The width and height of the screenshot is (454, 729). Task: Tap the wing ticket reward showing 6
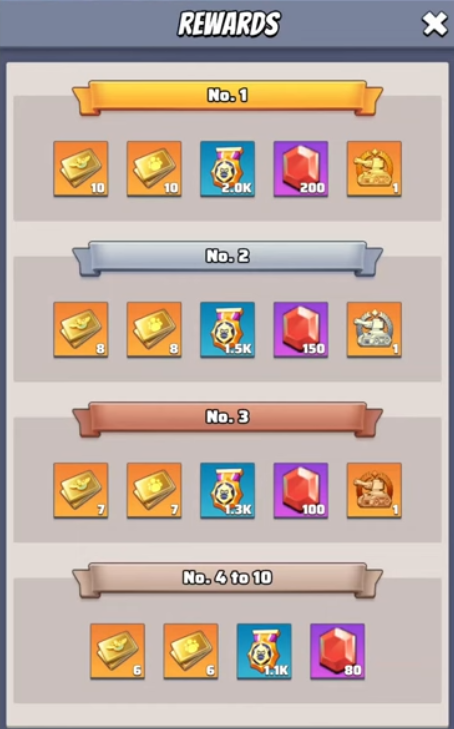tap(118, 651)
